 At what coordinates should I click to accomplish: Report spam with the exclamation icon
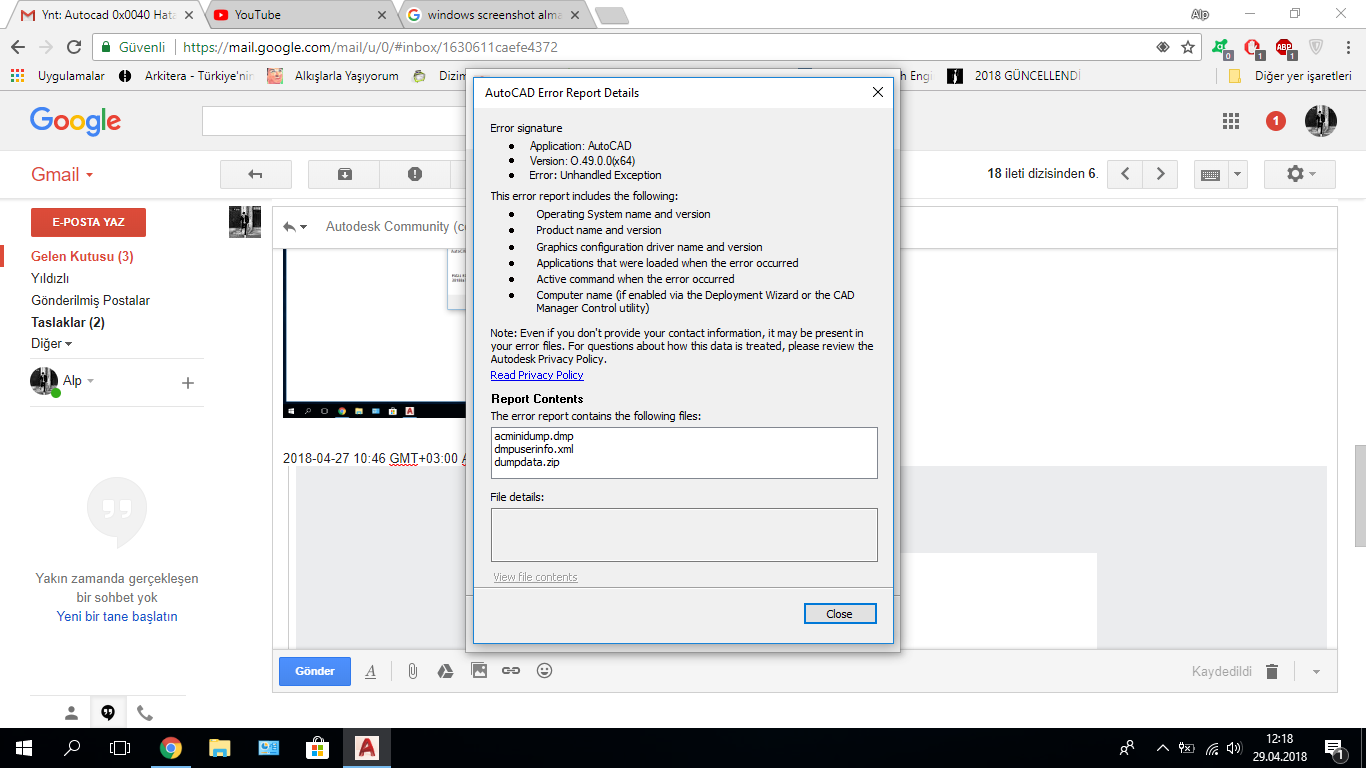tap(415, 174)
